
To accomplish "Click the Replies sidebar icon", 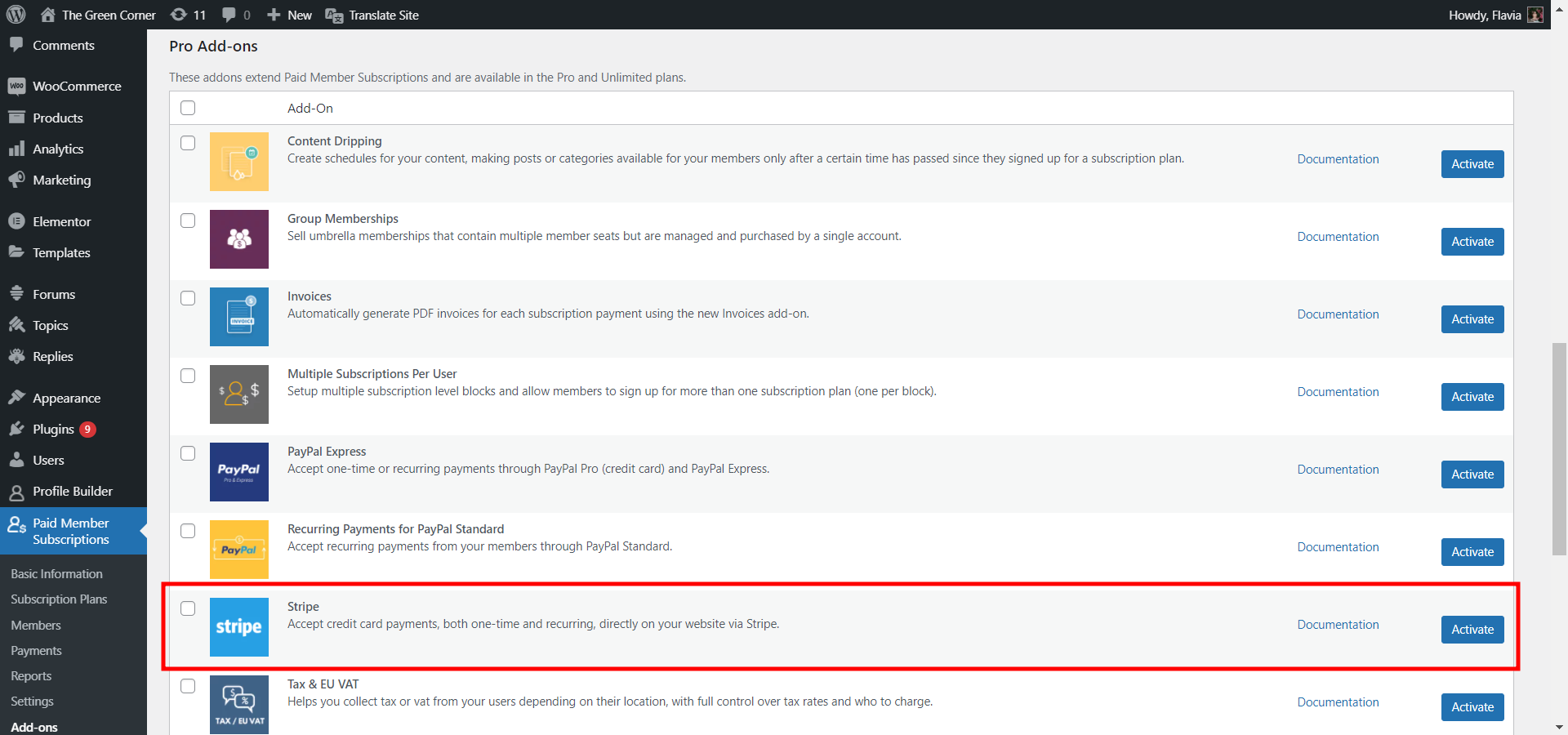I will tap(16, 356).
